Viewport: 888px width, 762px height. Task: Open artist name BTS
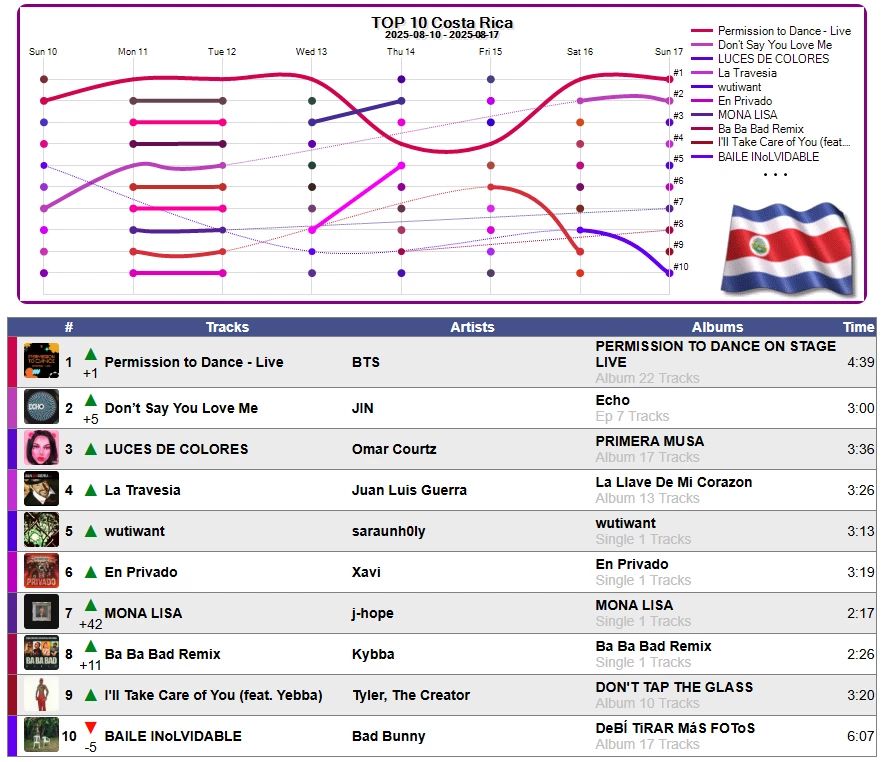(366, 362)
